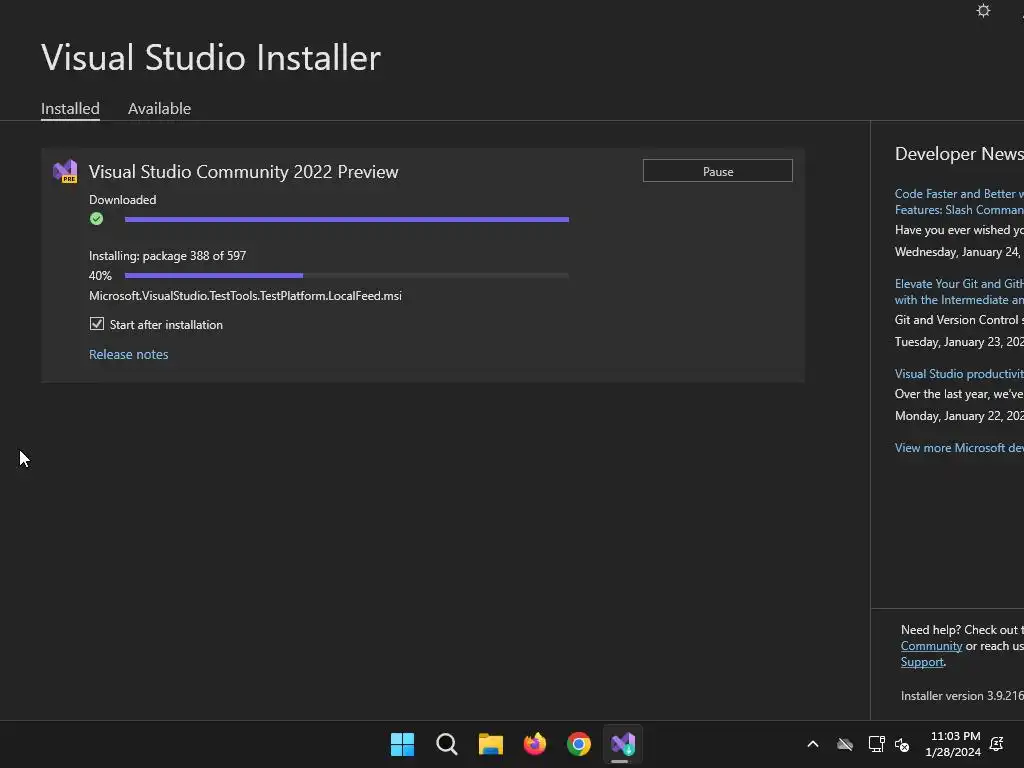Click the TestPlatform.LocalFeed.msi package name
Viewport: 1024px width, 768px height.
(x=245, y=296)
